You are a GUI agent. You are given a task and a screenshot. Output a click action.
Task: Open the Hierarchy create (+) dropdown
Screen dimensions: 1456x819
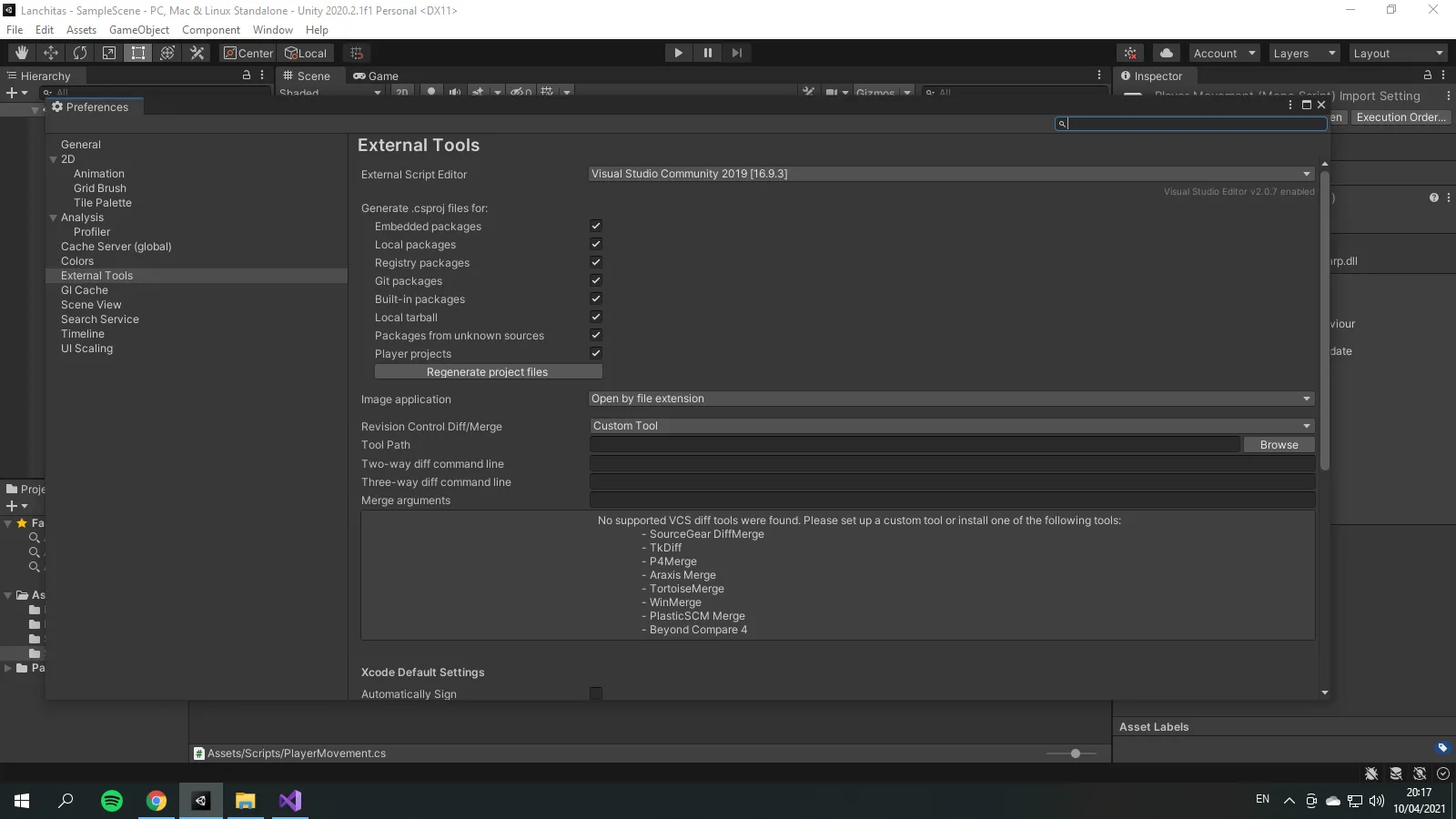tap(17, 93)
